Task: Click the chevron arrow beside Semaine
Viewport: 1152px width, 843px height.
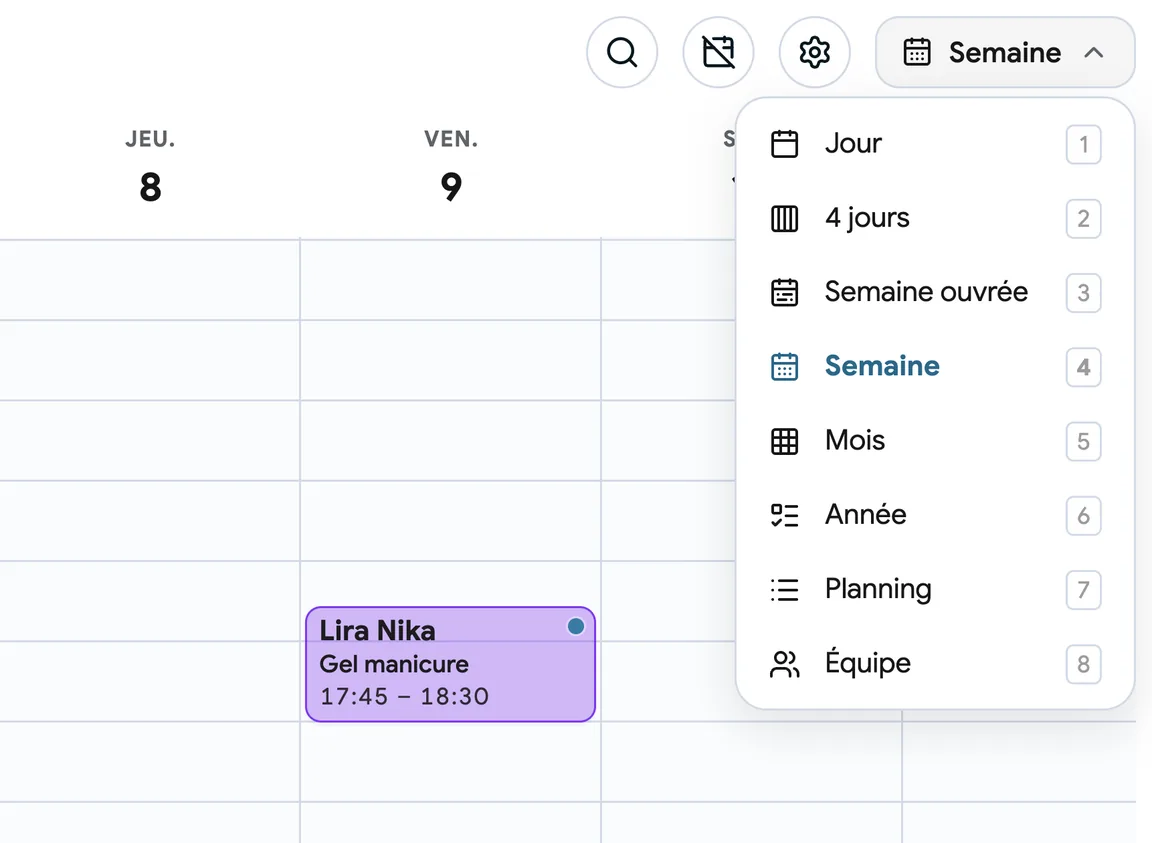Action: point(1093,52)
